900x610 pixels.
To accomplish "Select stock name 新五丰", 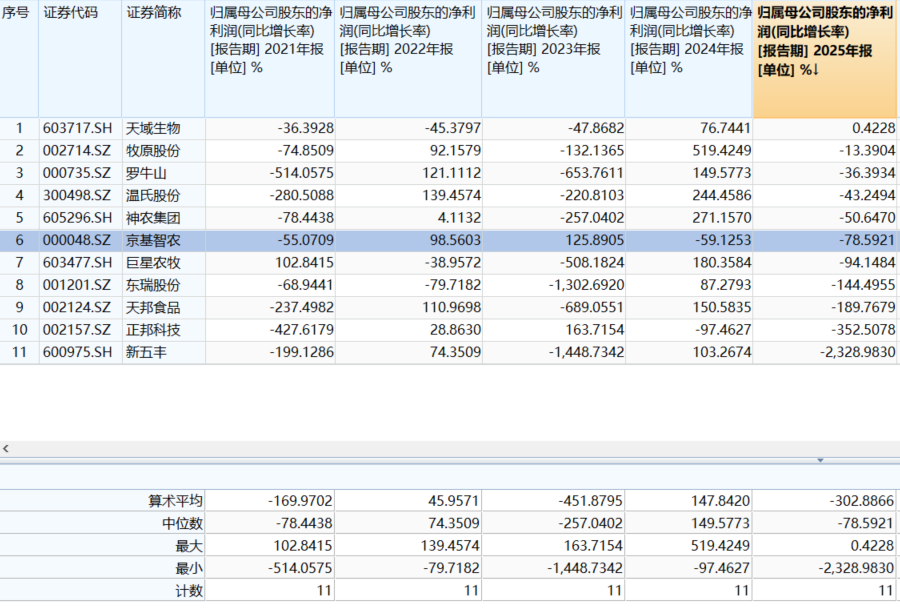I will click(x=146, y=352).
